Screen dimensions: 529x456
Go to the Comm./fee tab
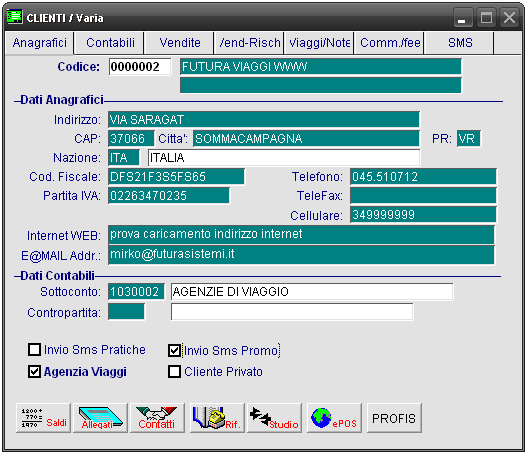click(x=390, y=43)
